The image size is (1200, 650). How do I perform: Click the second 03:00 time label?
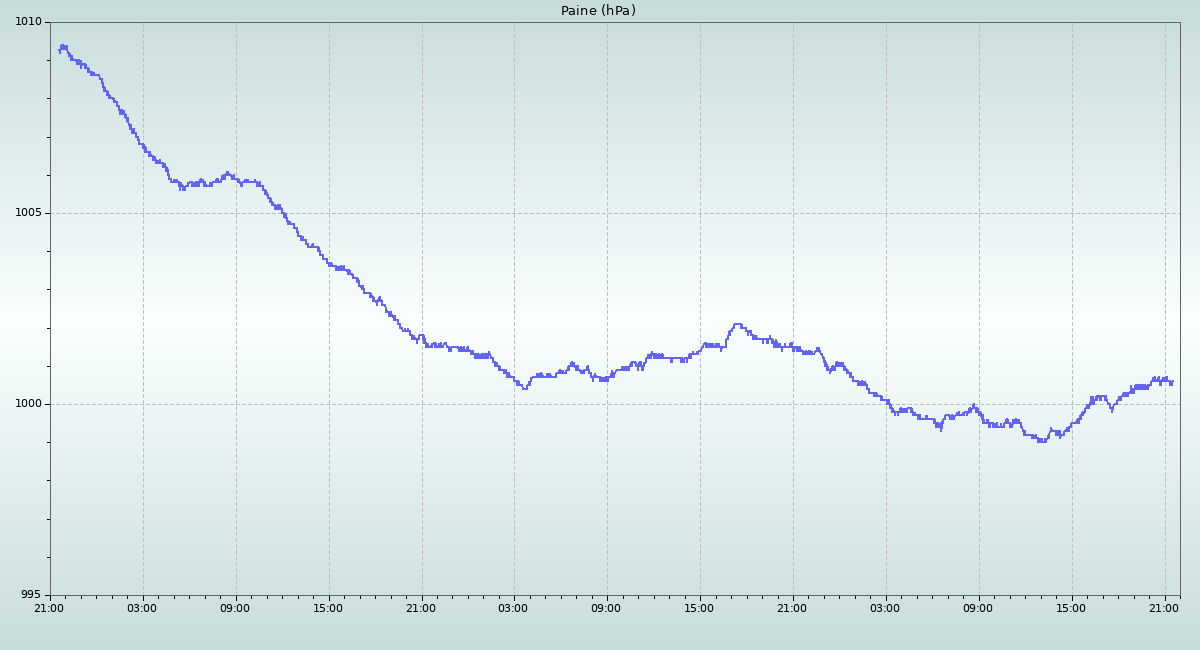[513, 608]
